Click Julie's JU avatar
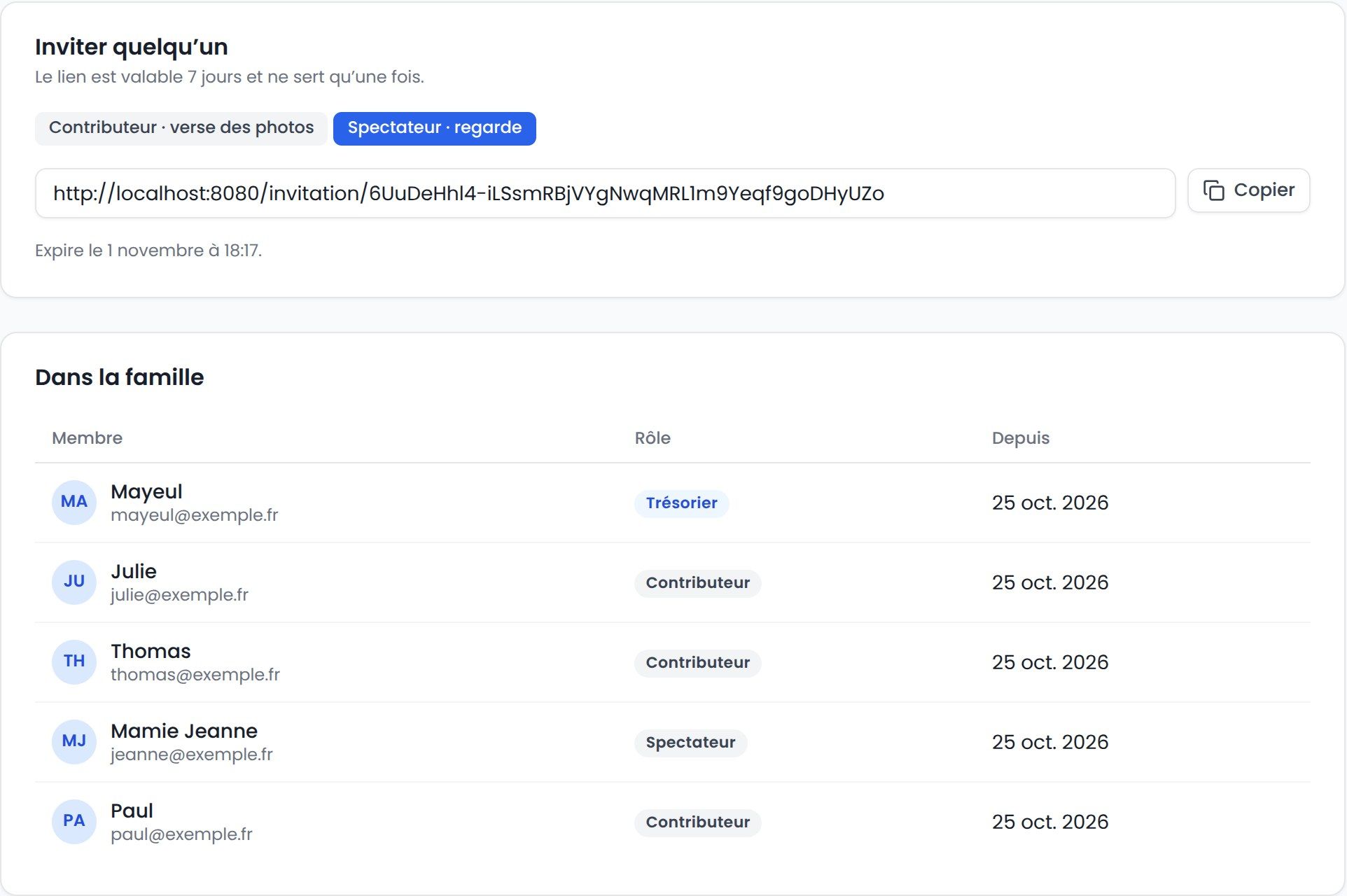The height and width of the screenshot is (896, 1347). 74,582
